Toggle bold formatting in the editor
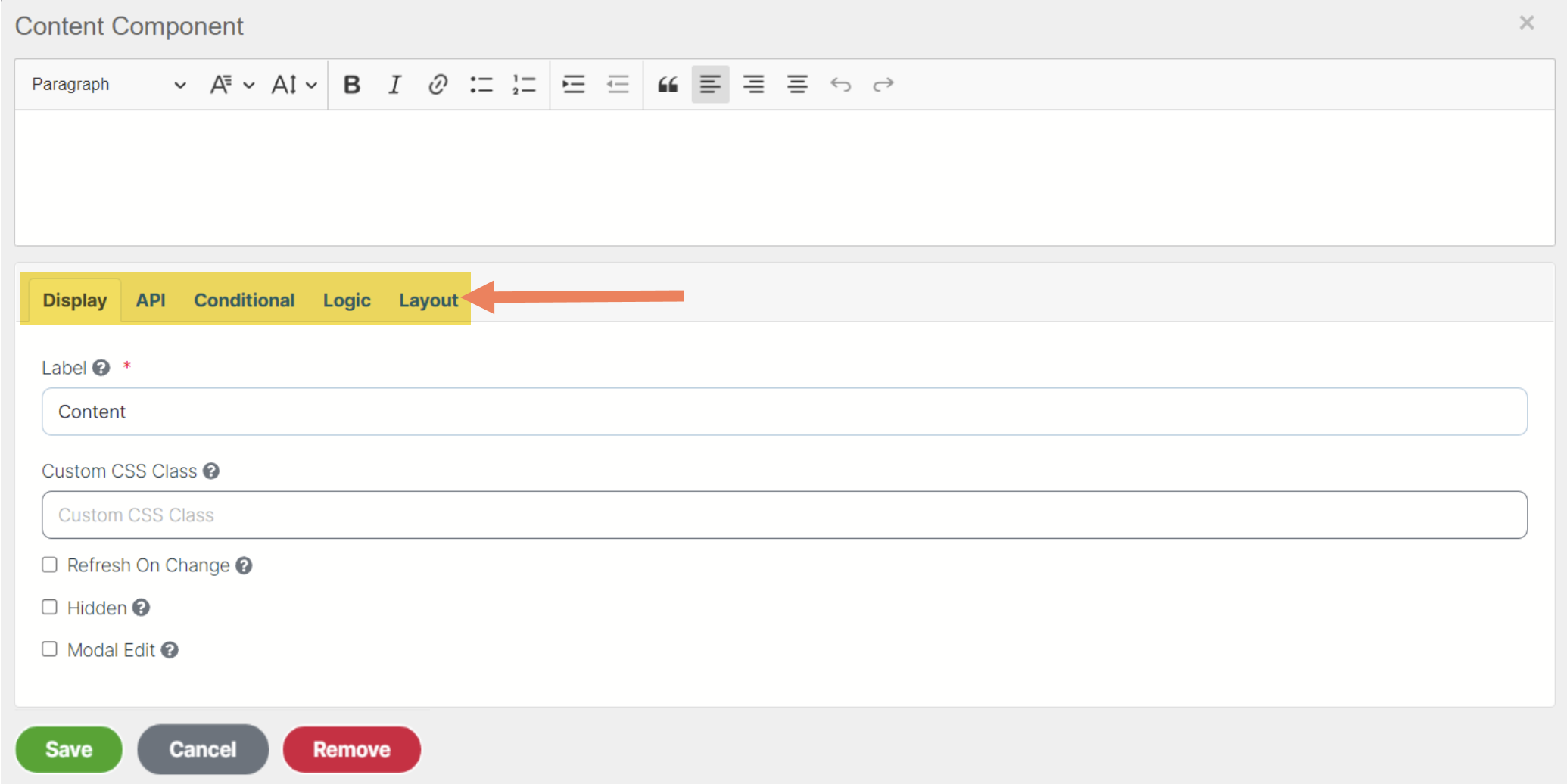1567x784 pixels. [x=351, y=85]
